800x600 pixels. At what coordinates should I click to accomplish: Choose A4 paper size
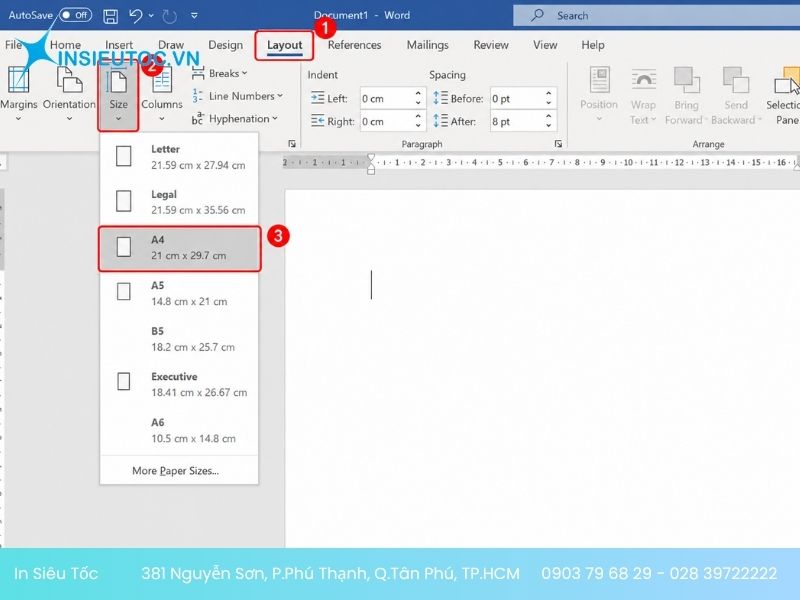coord(179,248)
